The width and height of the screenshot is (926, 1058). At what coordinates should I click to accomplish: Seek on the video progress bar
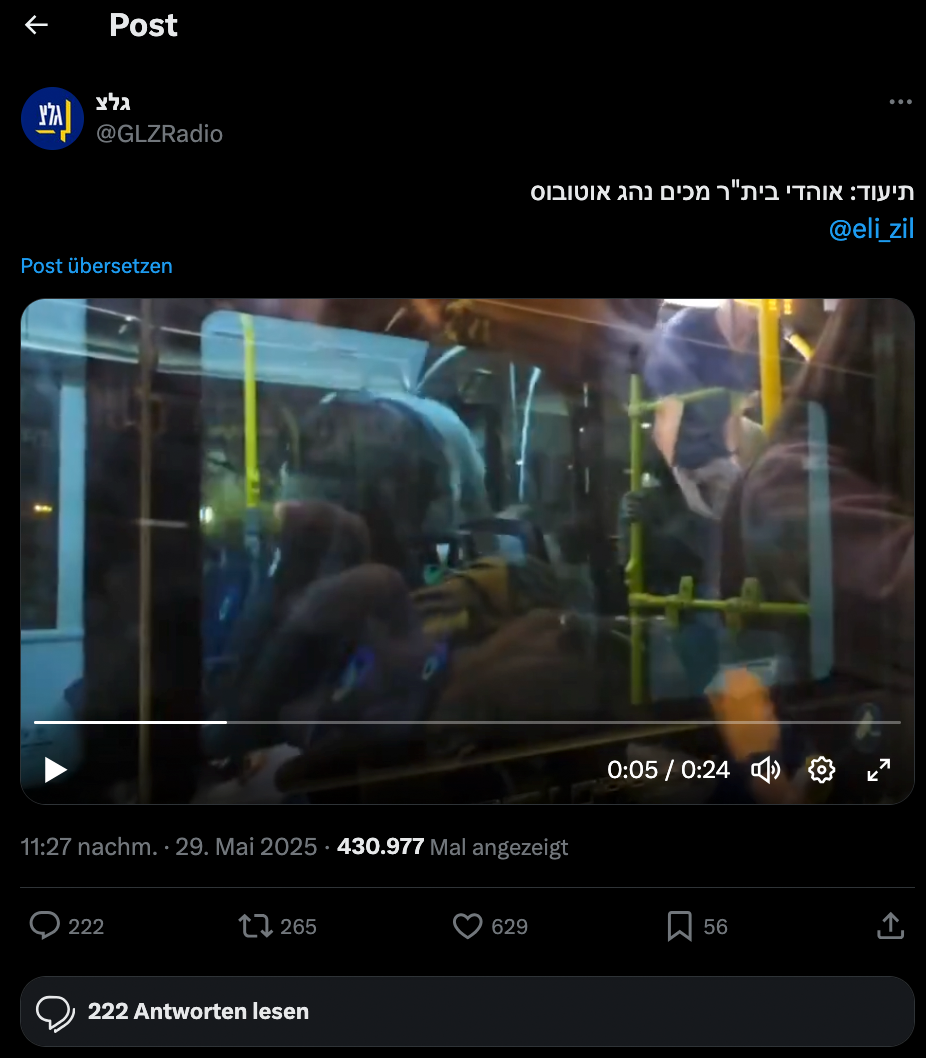click(x=467, y=722)
